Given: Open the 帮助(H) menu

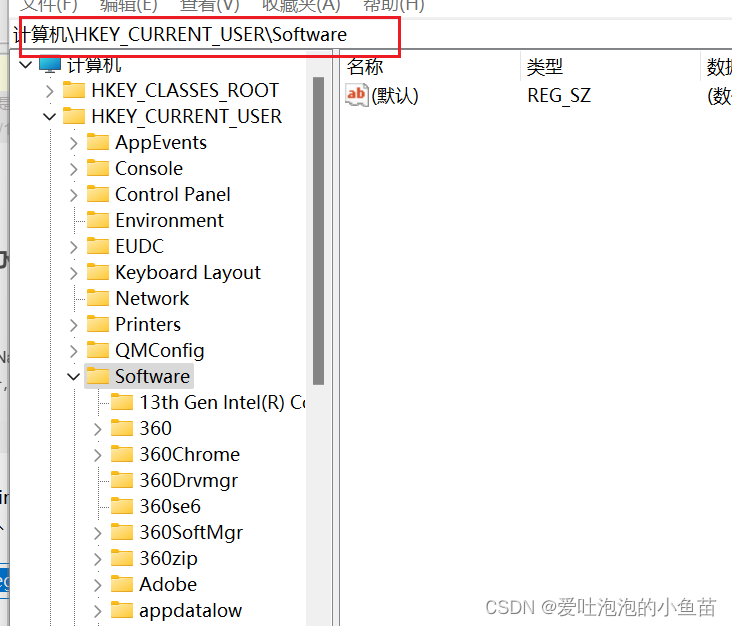Looking at the screenshot, I should tap(394, 6).
